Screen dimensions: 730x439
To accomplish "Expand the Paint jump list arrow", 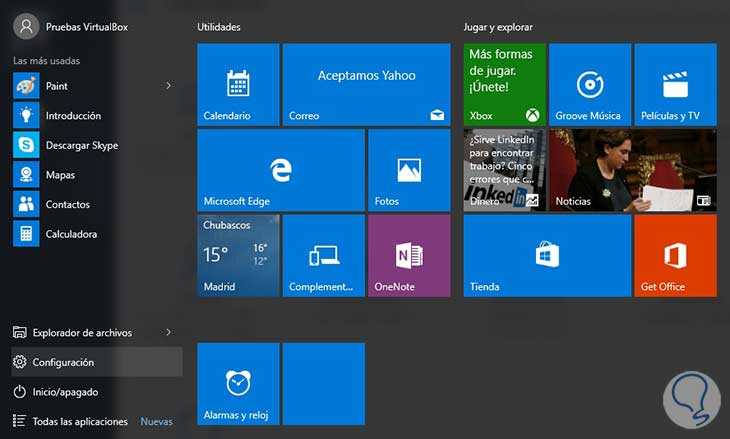I will 169,86.
